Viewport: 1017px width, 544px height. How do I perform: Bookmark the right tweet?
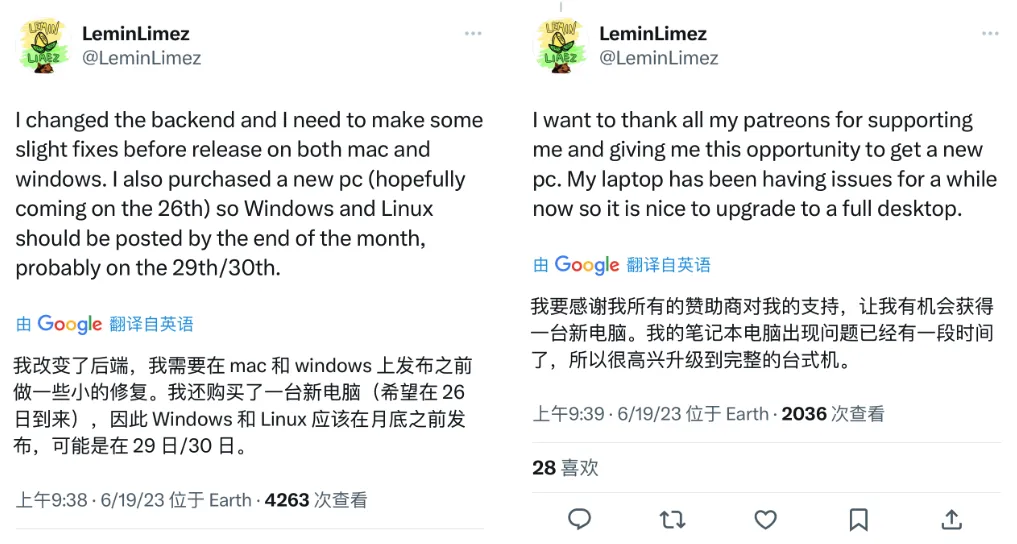[858, 519]
